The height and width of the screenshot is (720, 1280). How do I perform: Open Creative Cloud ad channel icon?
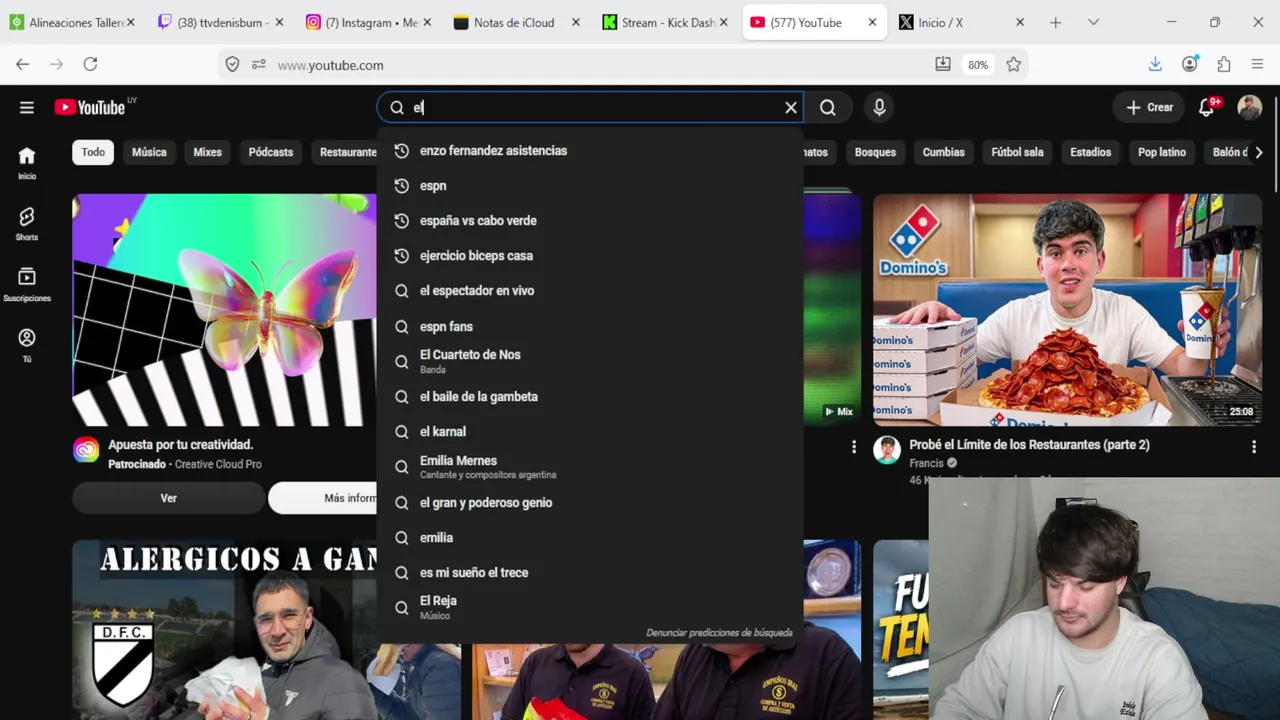tap(86, 450)
